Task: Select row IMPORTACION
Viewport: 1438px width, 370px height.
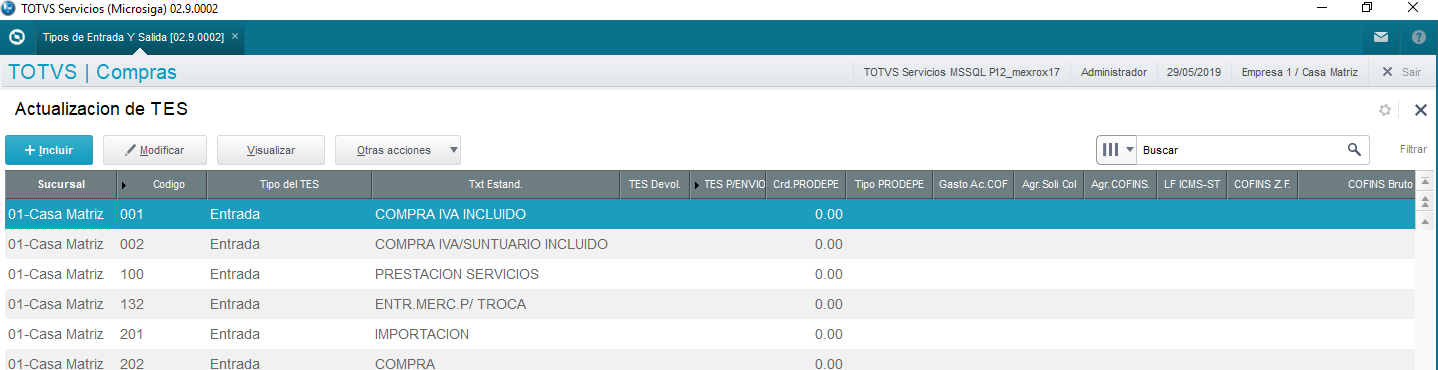Action: tap(710, 334)
